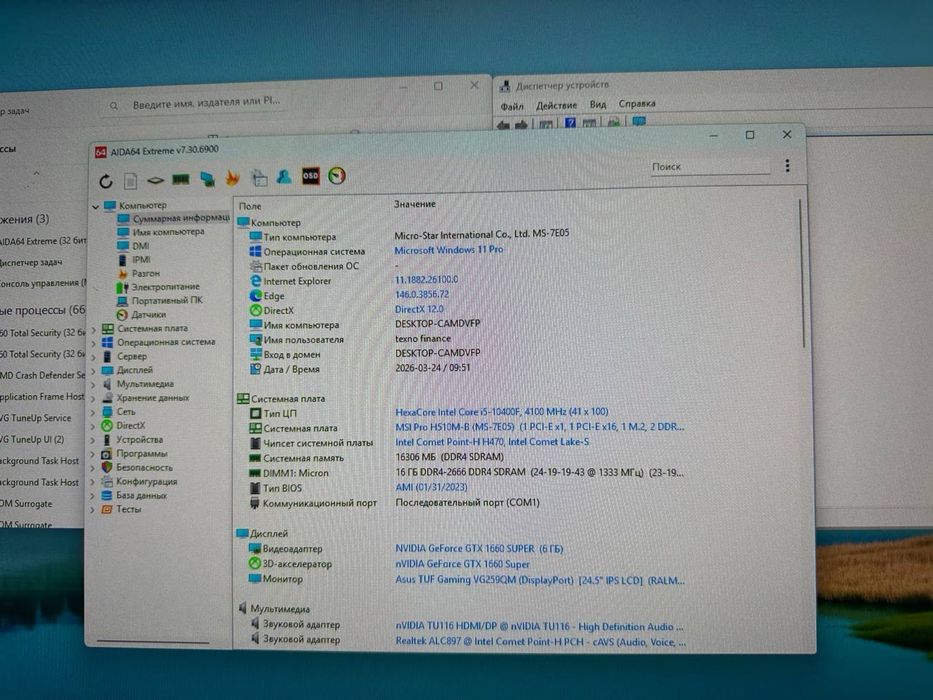Screen dimensions: 933x700
Task: Open 'Программы' in the tree
Action: (142, 454)
